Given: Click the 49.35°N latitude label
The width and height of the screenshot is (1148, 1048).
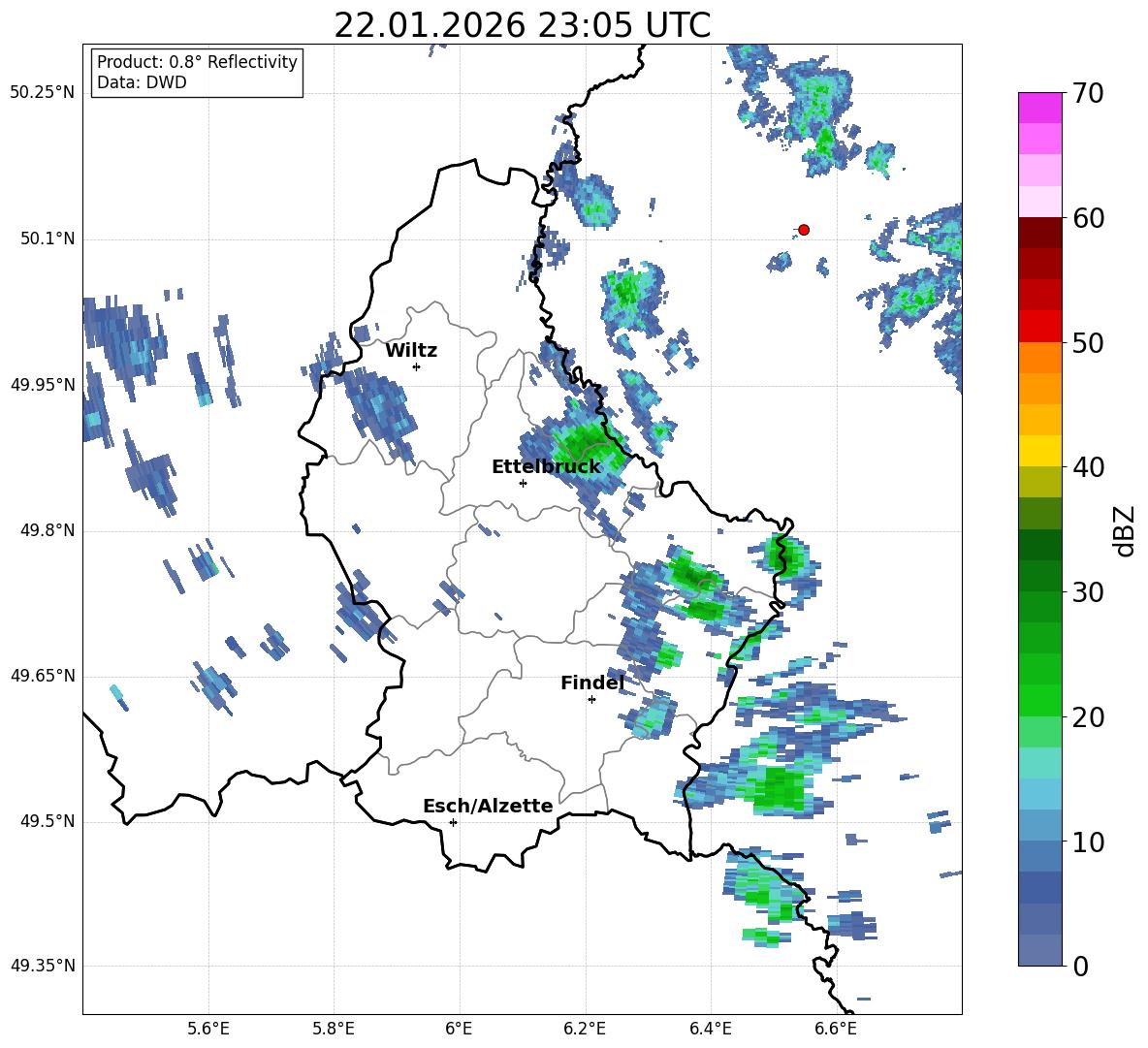Looking at the screenshot, I should coord(43,966).
